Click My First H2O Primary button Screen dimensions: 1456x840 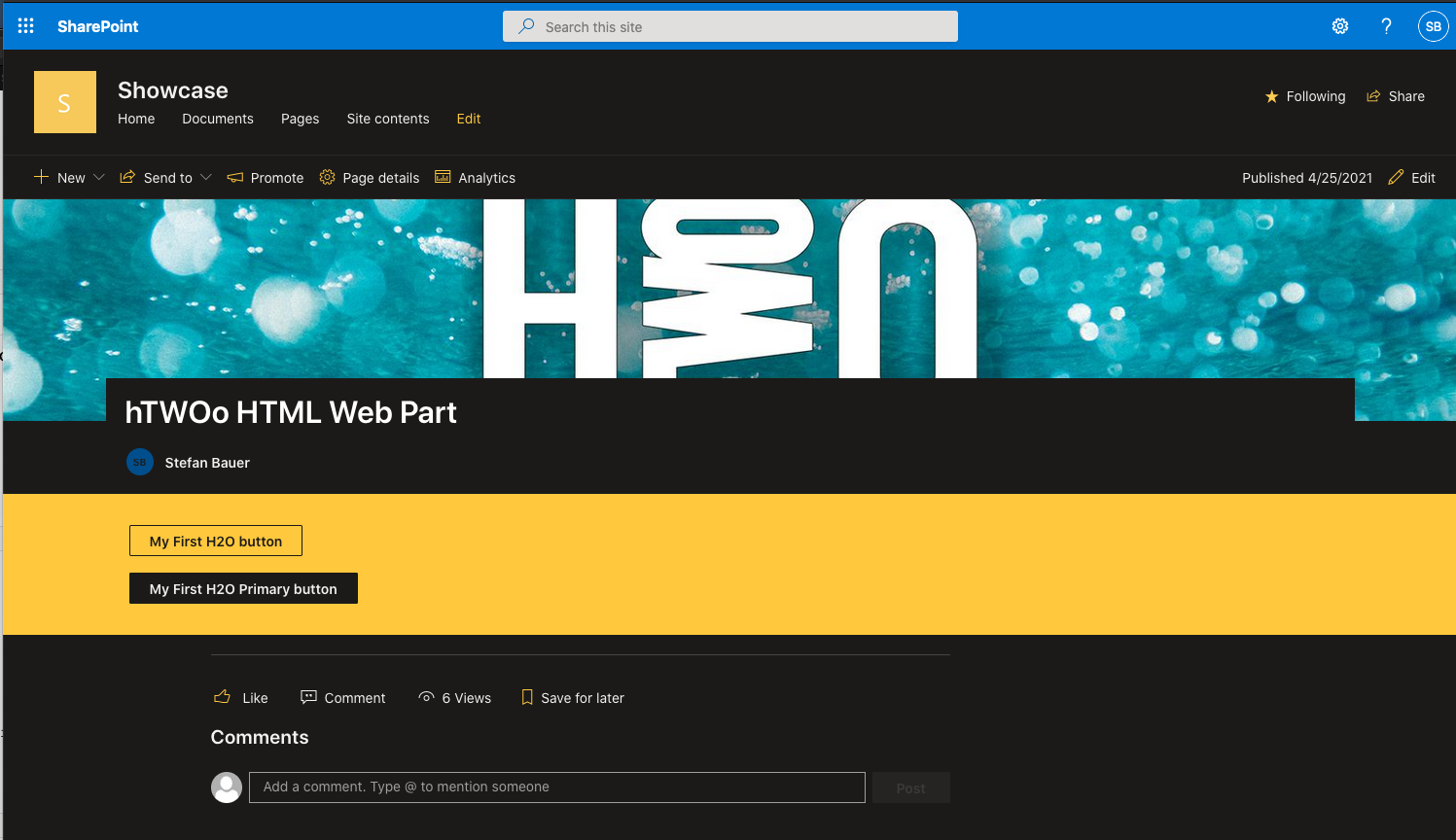pos(243,589)
